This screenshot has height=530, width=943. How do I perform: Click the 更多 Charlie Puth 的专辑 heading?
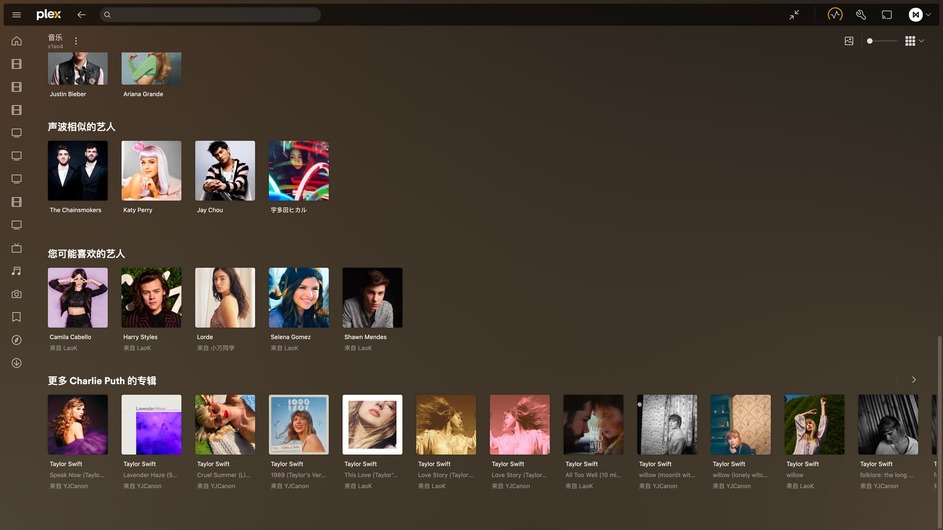click(x=102, y=380)
